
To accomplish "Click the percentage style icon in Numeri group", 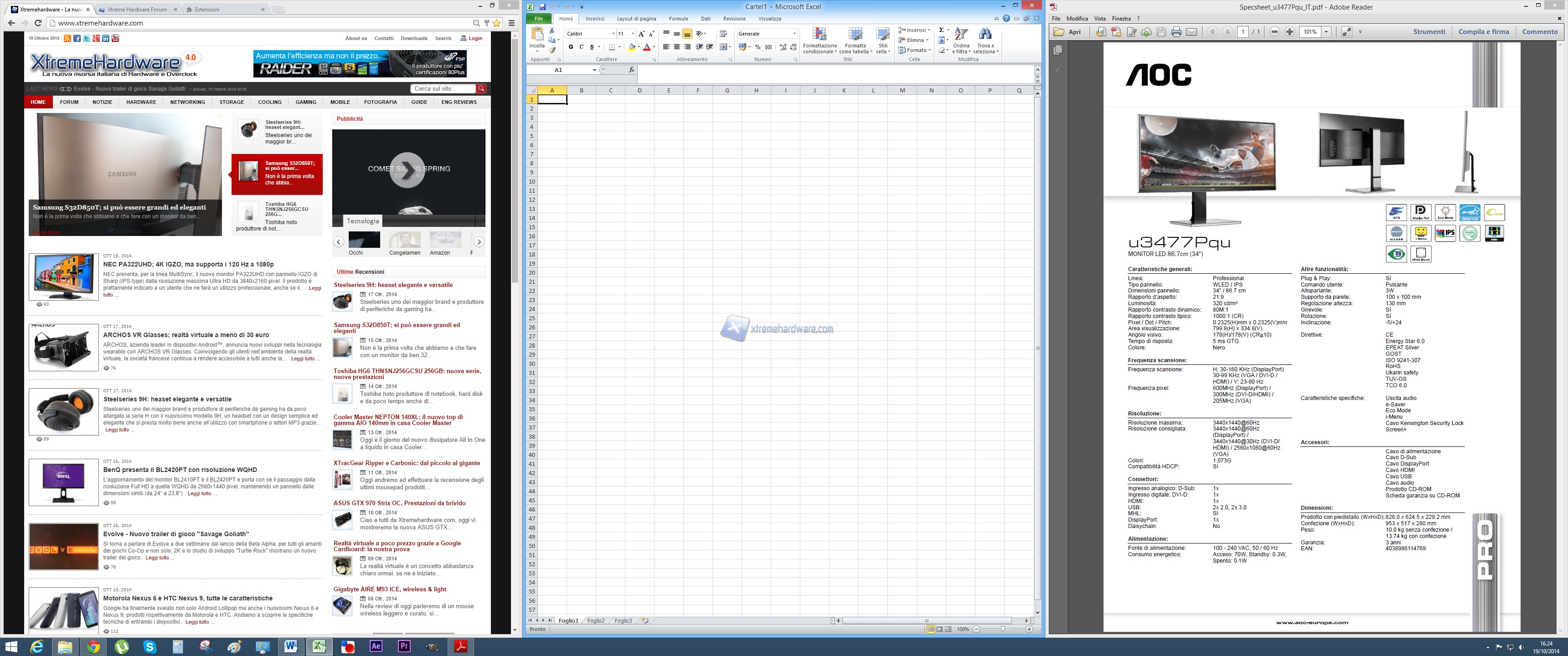I will [758, 47].
